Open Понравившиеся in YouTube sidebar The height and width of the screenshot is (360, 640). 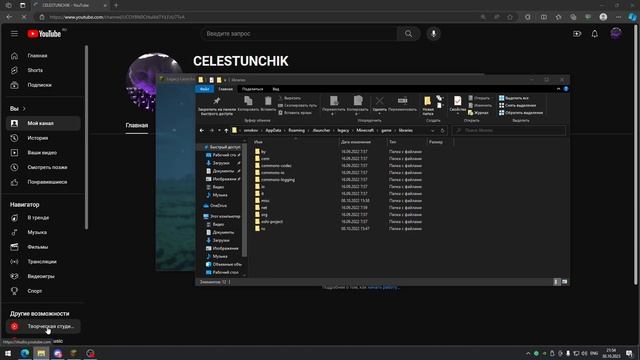tap(43, 182)
